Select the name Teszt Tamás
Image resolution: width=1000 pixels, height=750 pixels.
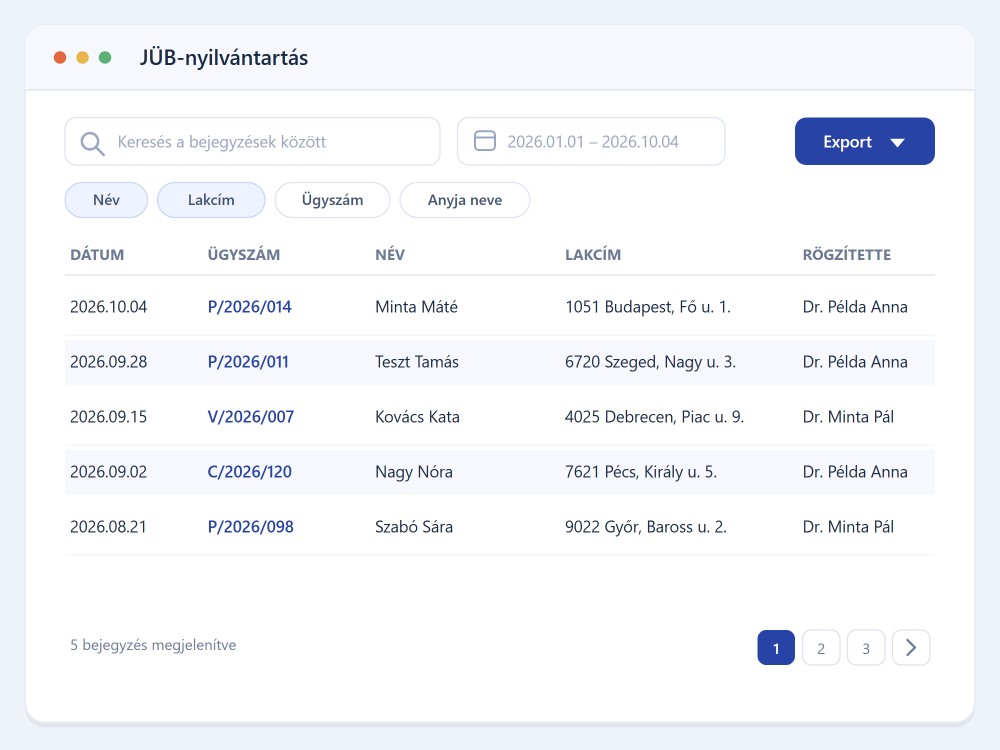416,362
